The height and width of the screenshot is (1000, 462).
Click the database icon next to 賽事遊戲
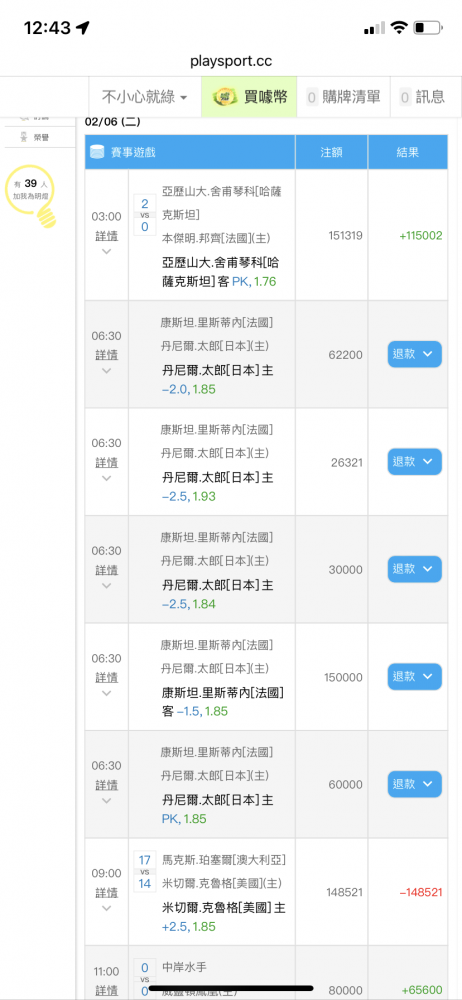click(98, 152)
